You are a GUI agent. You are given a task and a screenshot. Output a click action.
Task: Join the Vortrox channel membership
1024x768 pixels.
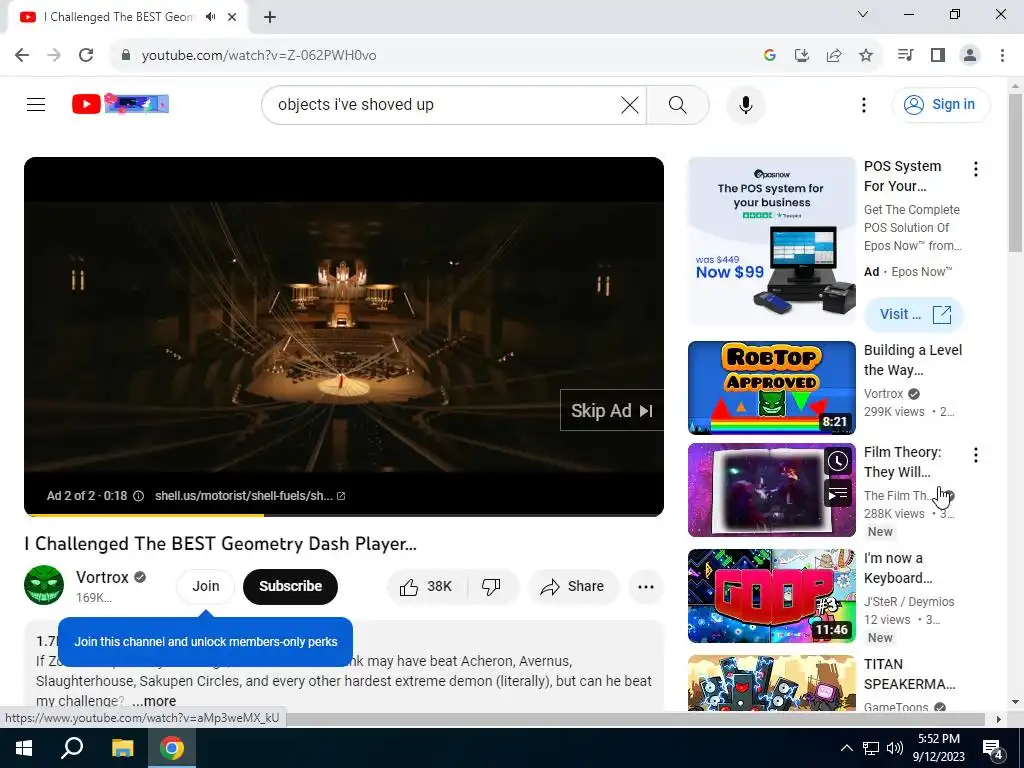click(206, 586)
